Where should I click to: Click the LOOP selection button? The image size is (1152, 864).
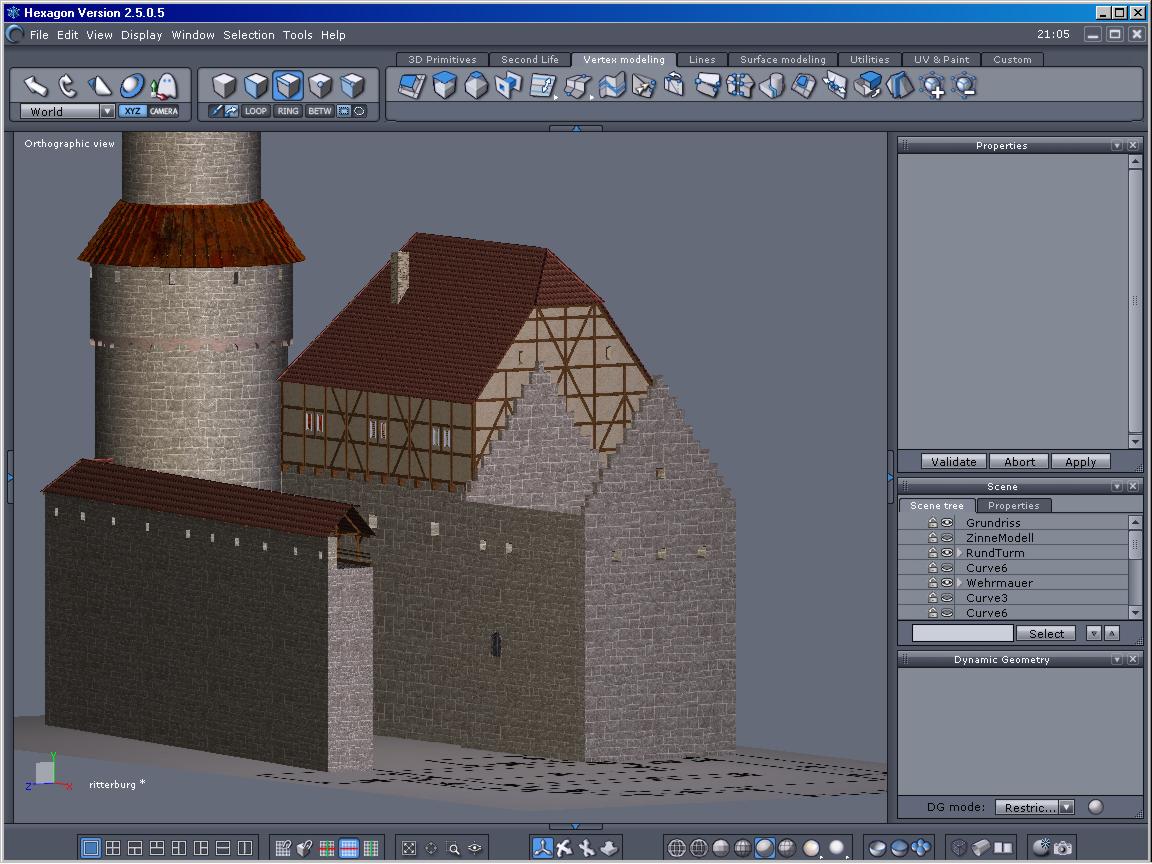click(x=256, y=111)
